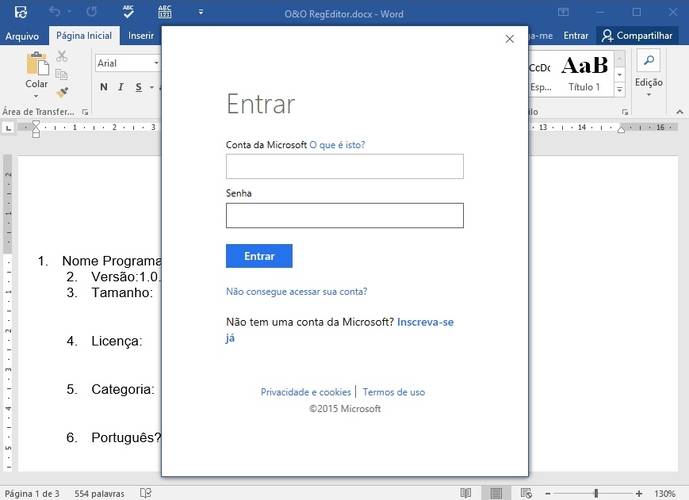This screenshot has height=500, width=689.
Task: Switch to the Página Inicial tab
Action: [x=84, y=36]
